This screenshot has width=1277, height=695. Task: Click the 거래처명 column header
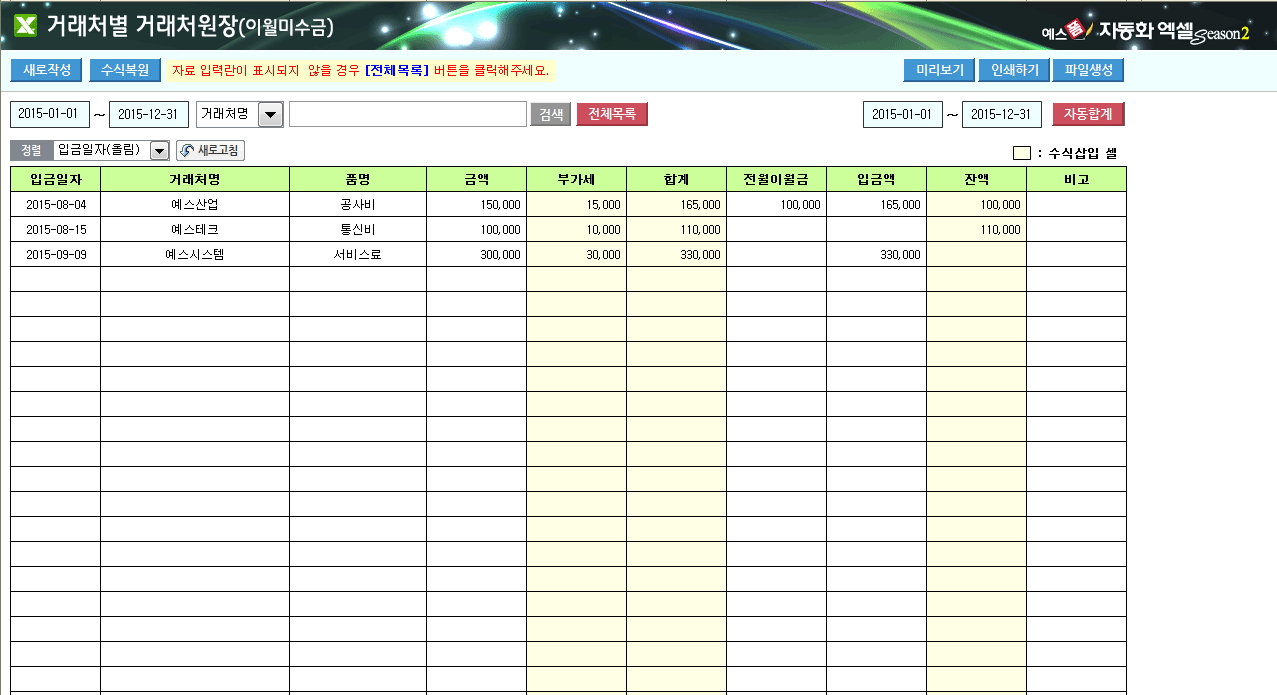click(x=195, y=179)
